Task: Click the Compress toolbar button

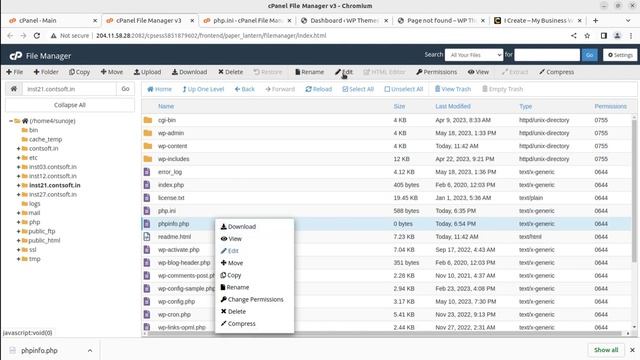Action: [x=556, y=72]
